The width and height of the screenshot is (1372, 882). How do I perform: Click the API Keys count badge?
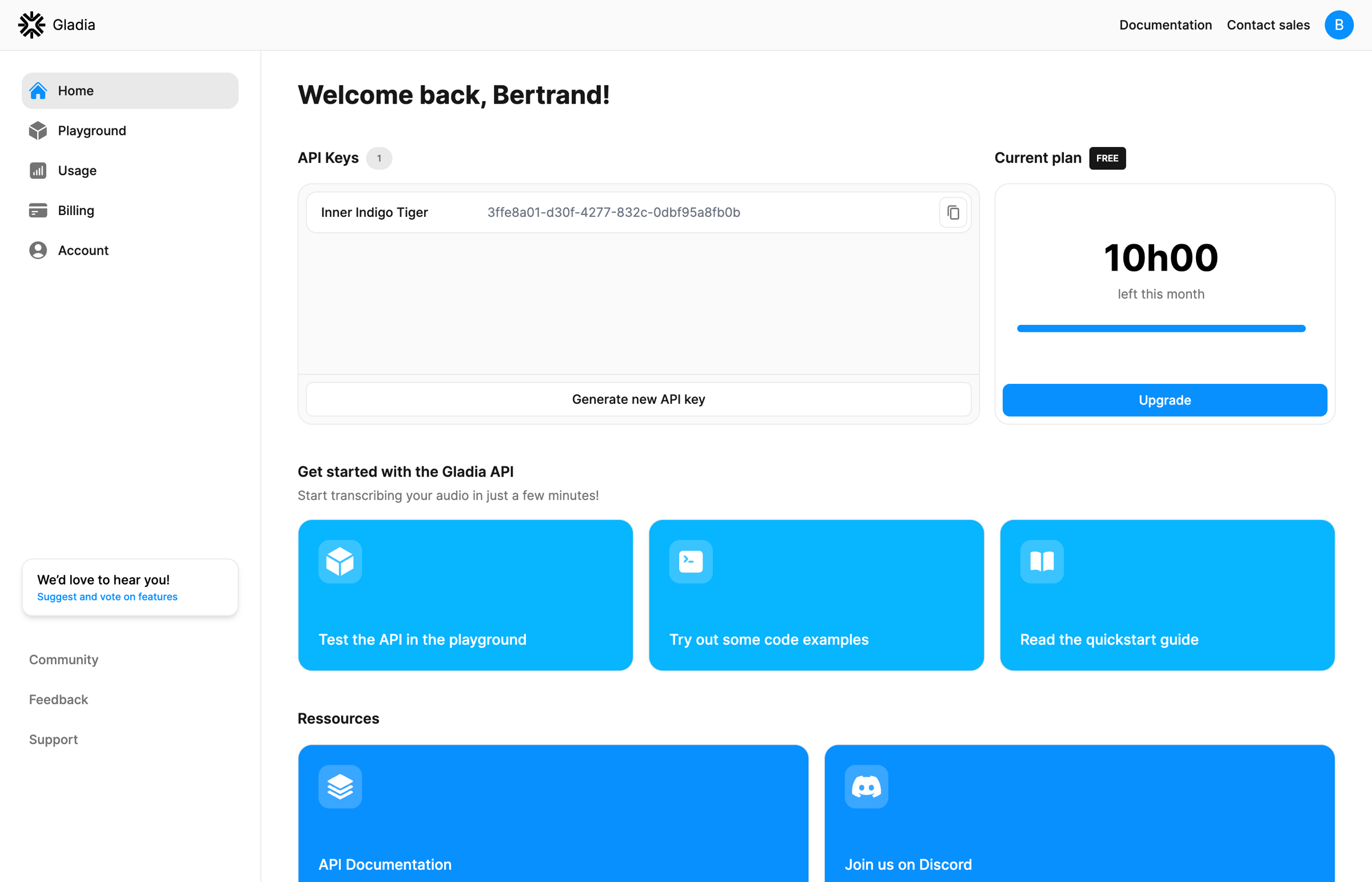tap(379, 158)
